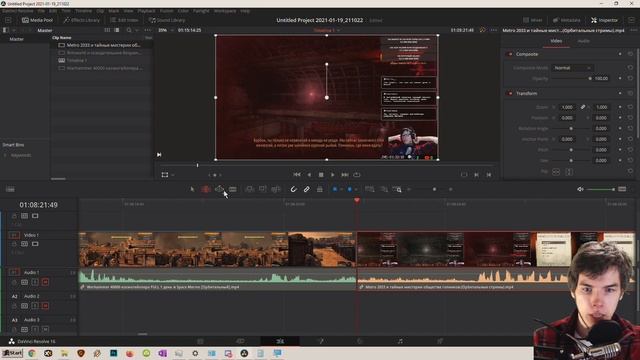Click the Opacity value field 100.00
This screenshot has width=640, height=360.
coord(601,78)
